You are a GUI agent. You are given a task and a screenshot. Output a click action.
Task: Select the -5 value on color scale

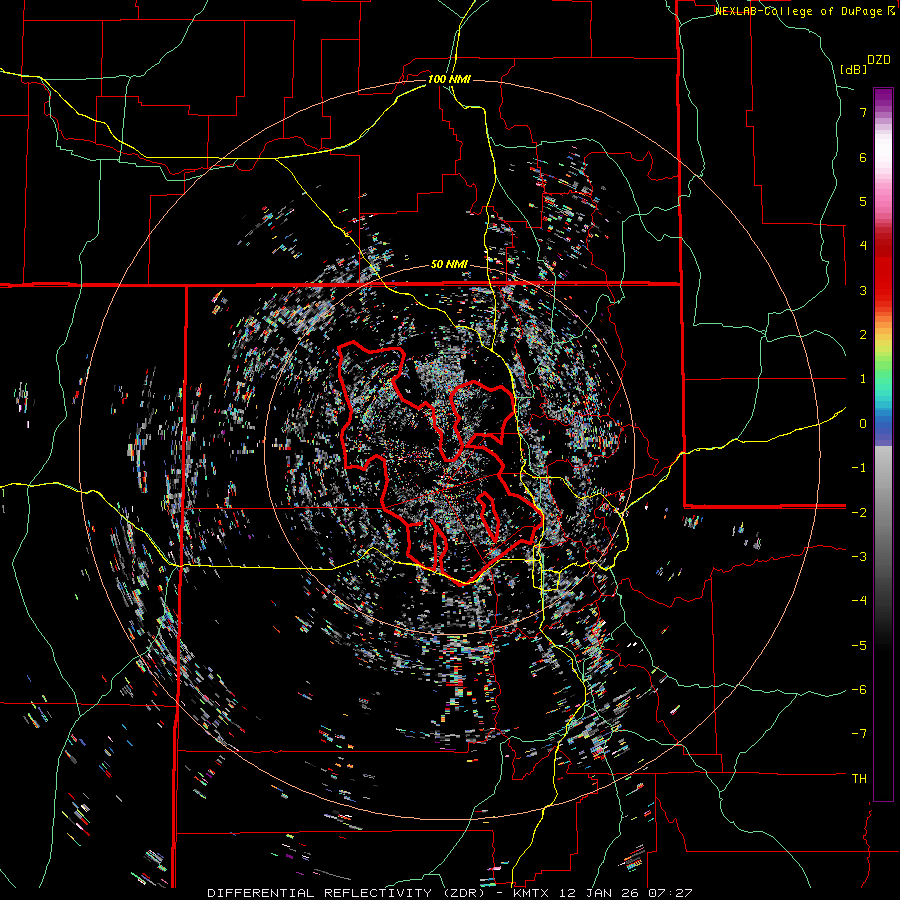(x=859, y=646)
